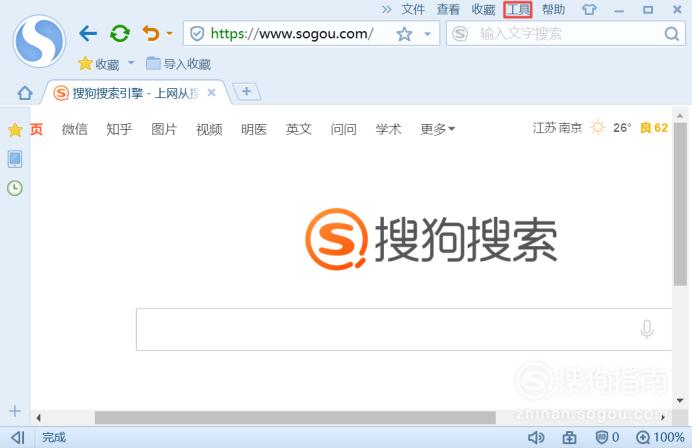Open the undo arrow's dropdown list
692x448 pixels.
(x=169, y=34)
